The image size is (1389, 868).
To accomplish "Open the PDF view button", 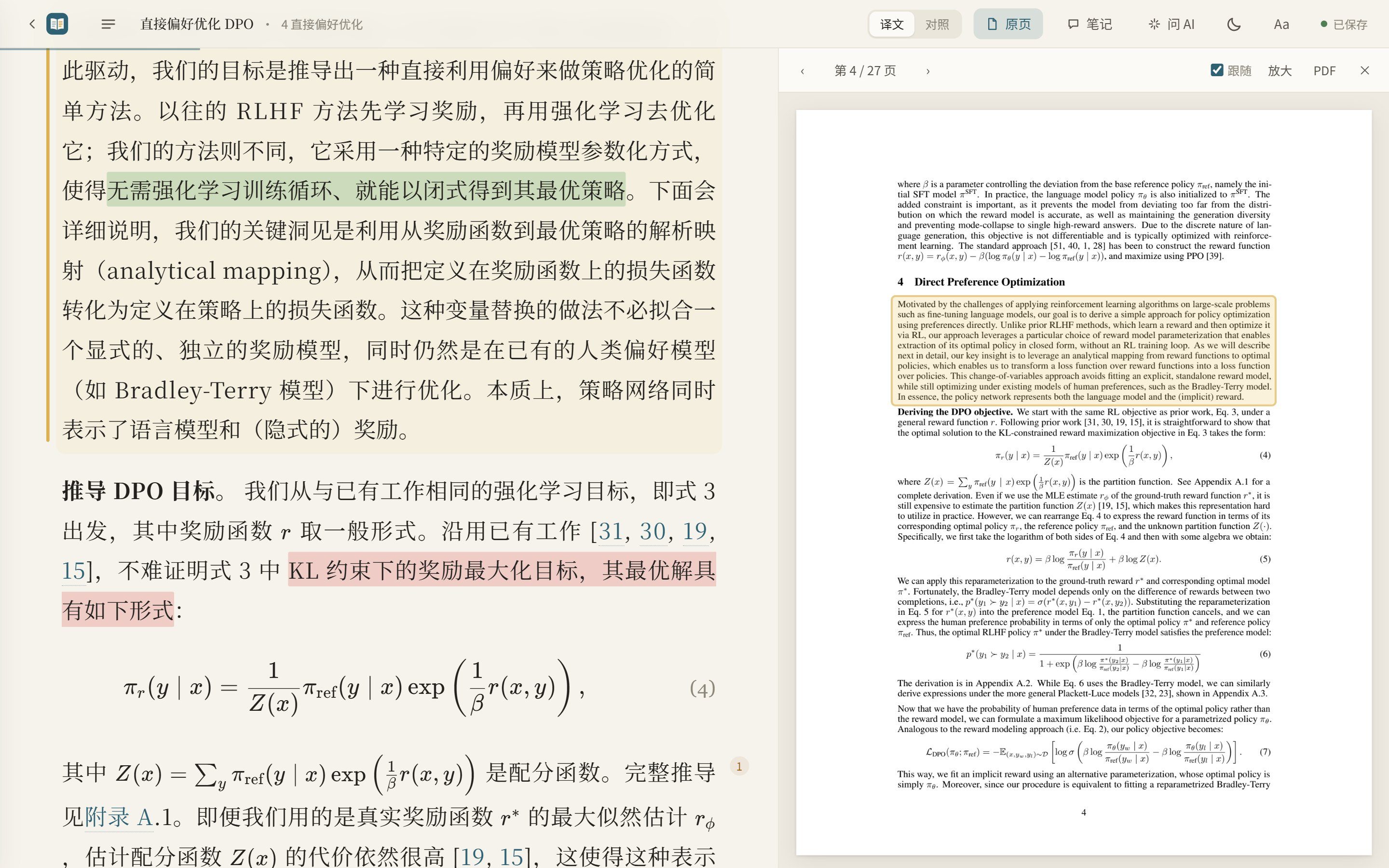I will coord(1324,70).
